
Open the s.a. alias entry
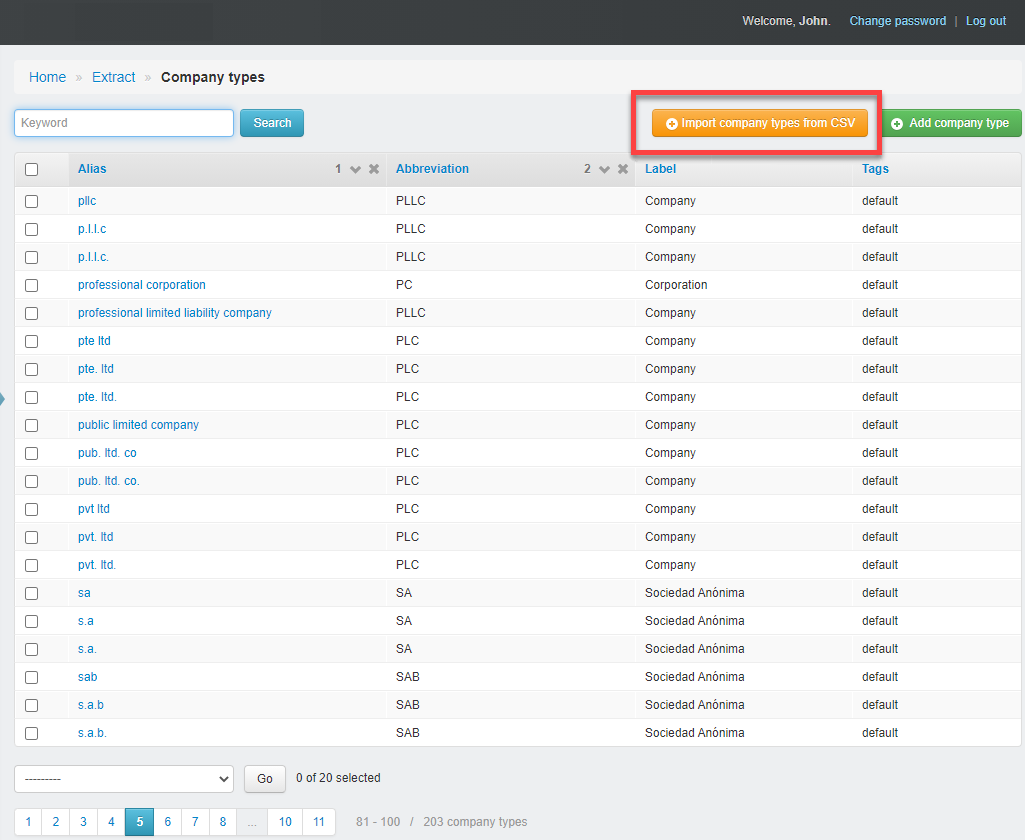tap(87, 648)
